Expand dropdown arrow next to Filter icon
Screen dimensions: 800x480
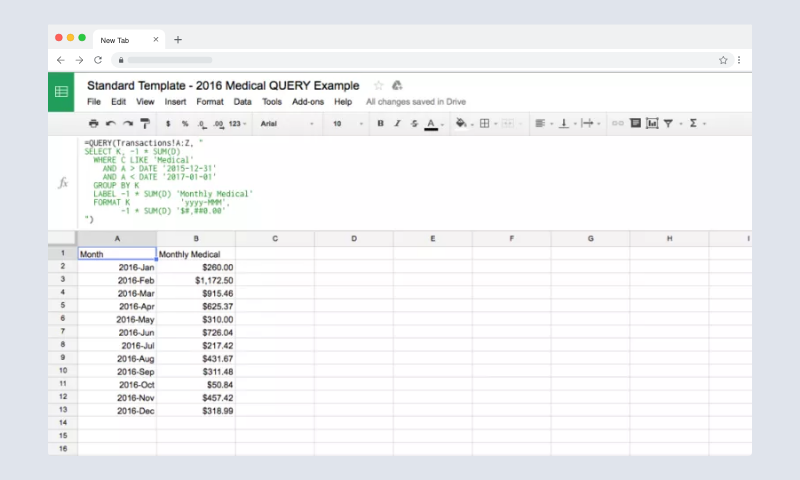click(x=681, y=124)
